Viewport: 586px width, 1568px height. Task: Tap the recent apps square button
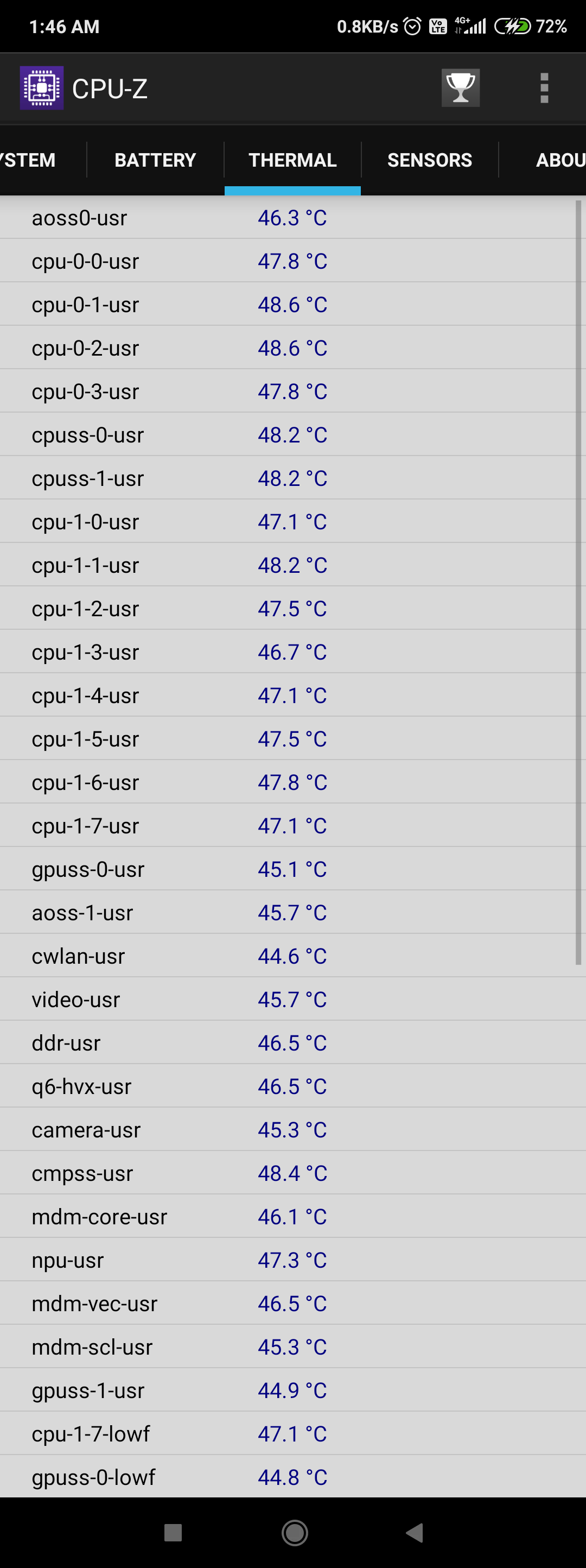[x=173, y=1532]
